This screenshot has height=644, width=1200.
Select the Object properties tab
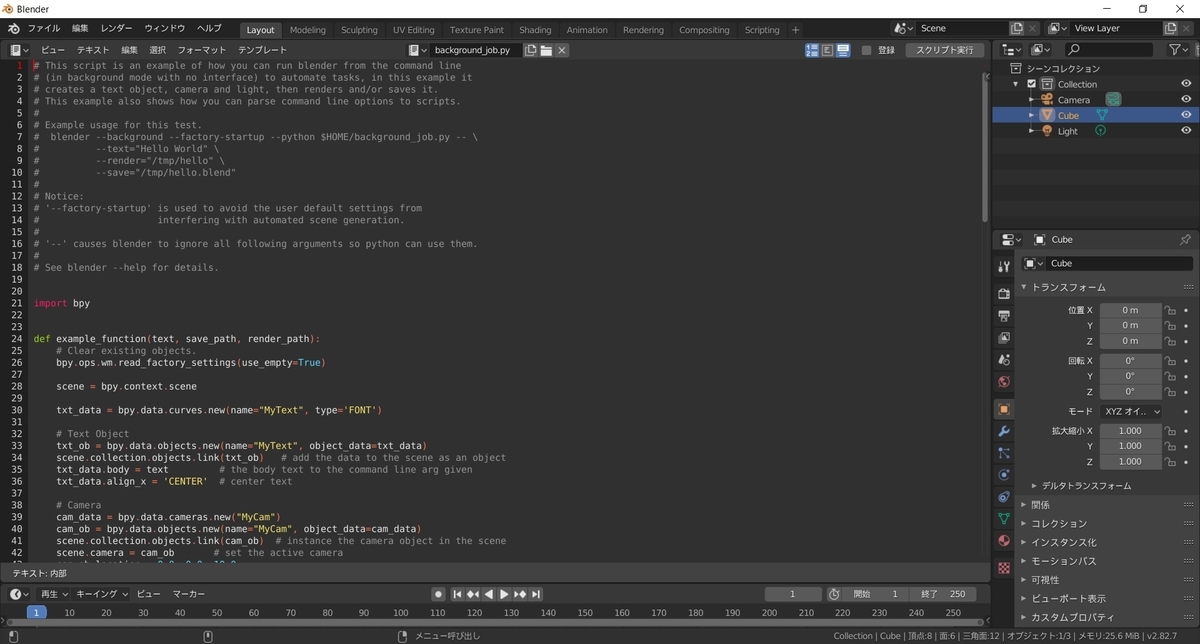tap(1004, 409)
